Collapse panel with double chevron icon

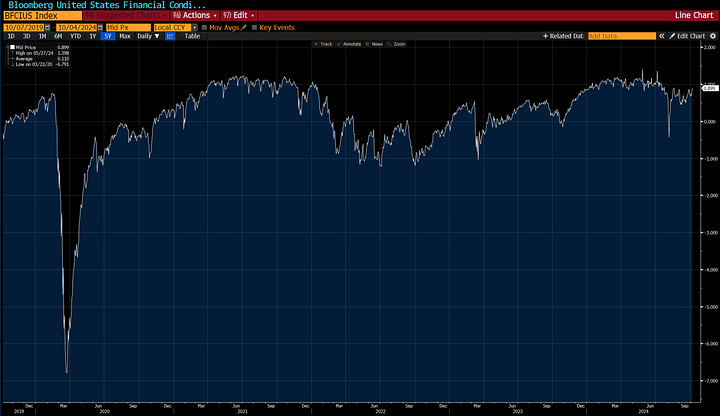[x=662, y=36]
